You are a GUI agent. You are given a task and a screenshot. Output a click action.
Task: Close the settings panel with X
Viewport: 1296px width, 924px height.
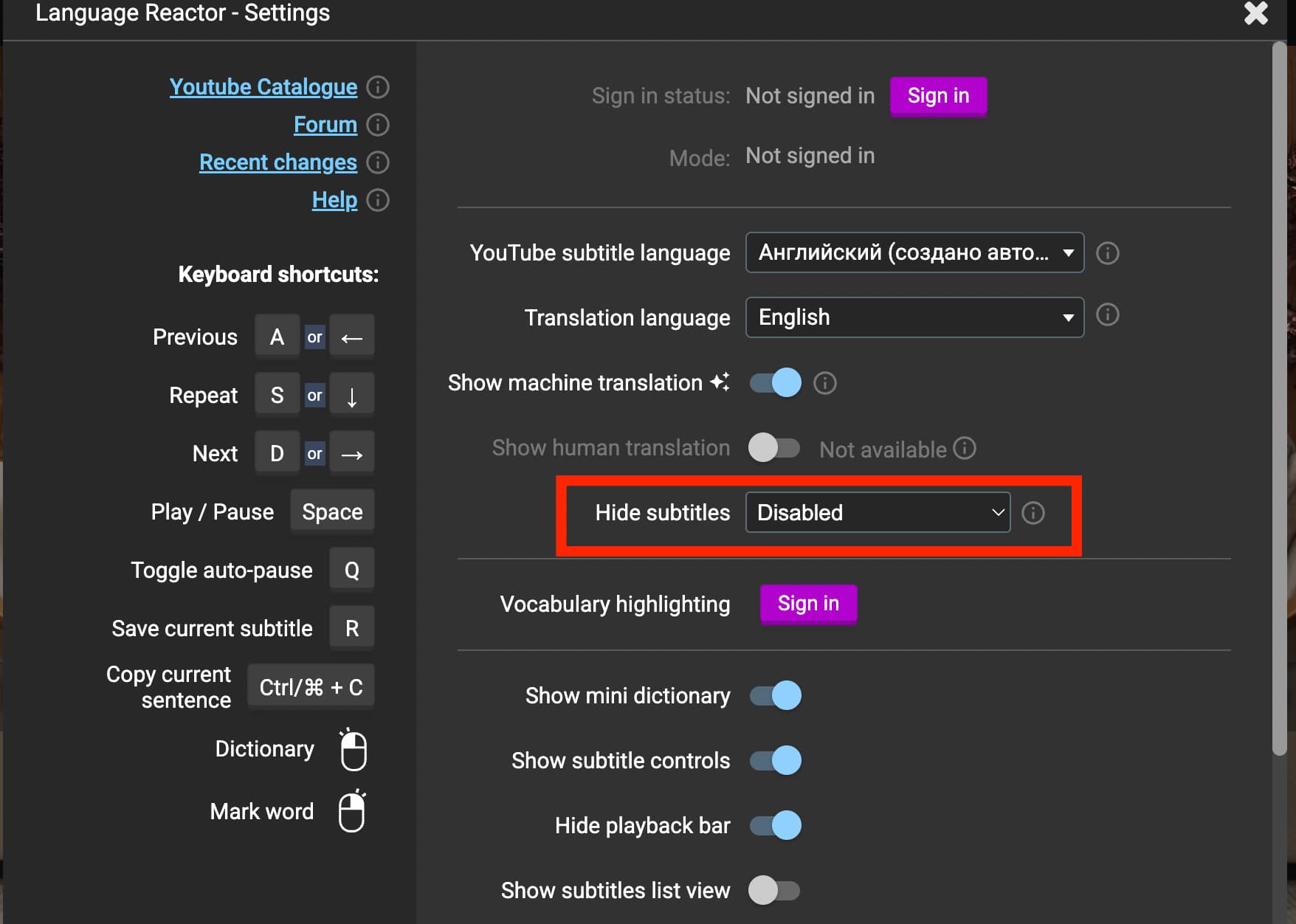pyautogui.click(x=1255, y=13)
